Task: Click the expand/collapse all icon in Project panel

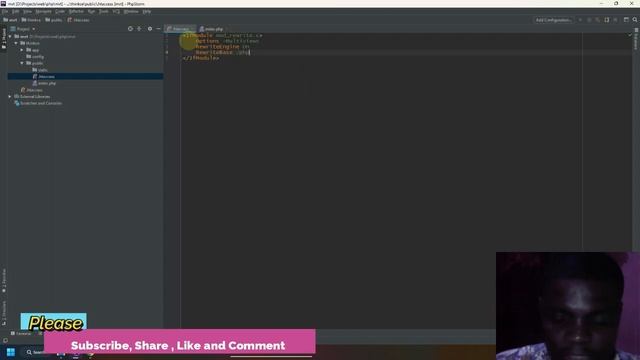Action: 140,29
